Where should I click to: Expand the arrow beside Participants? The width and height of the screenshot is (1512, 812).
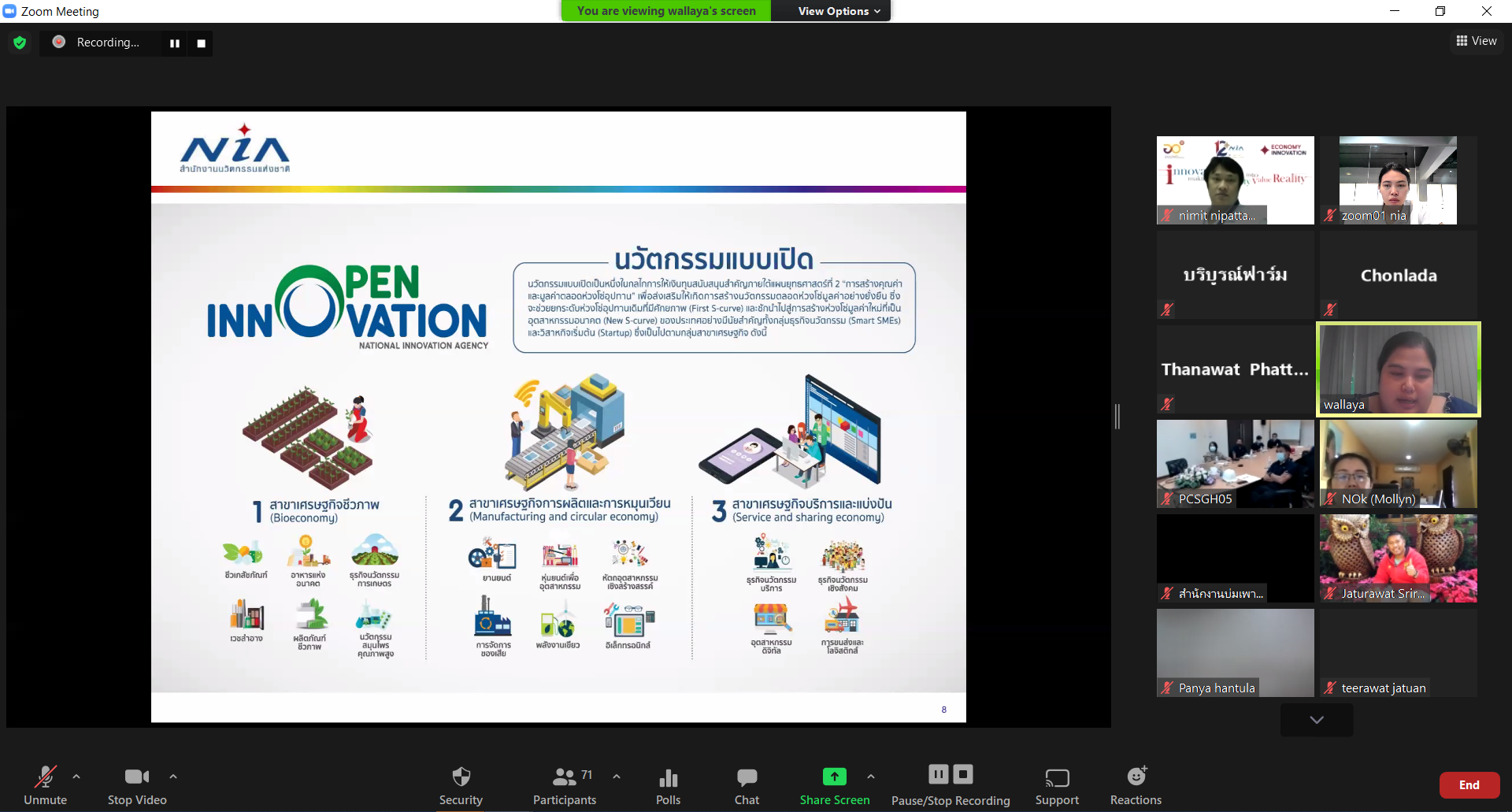[617, 777]
